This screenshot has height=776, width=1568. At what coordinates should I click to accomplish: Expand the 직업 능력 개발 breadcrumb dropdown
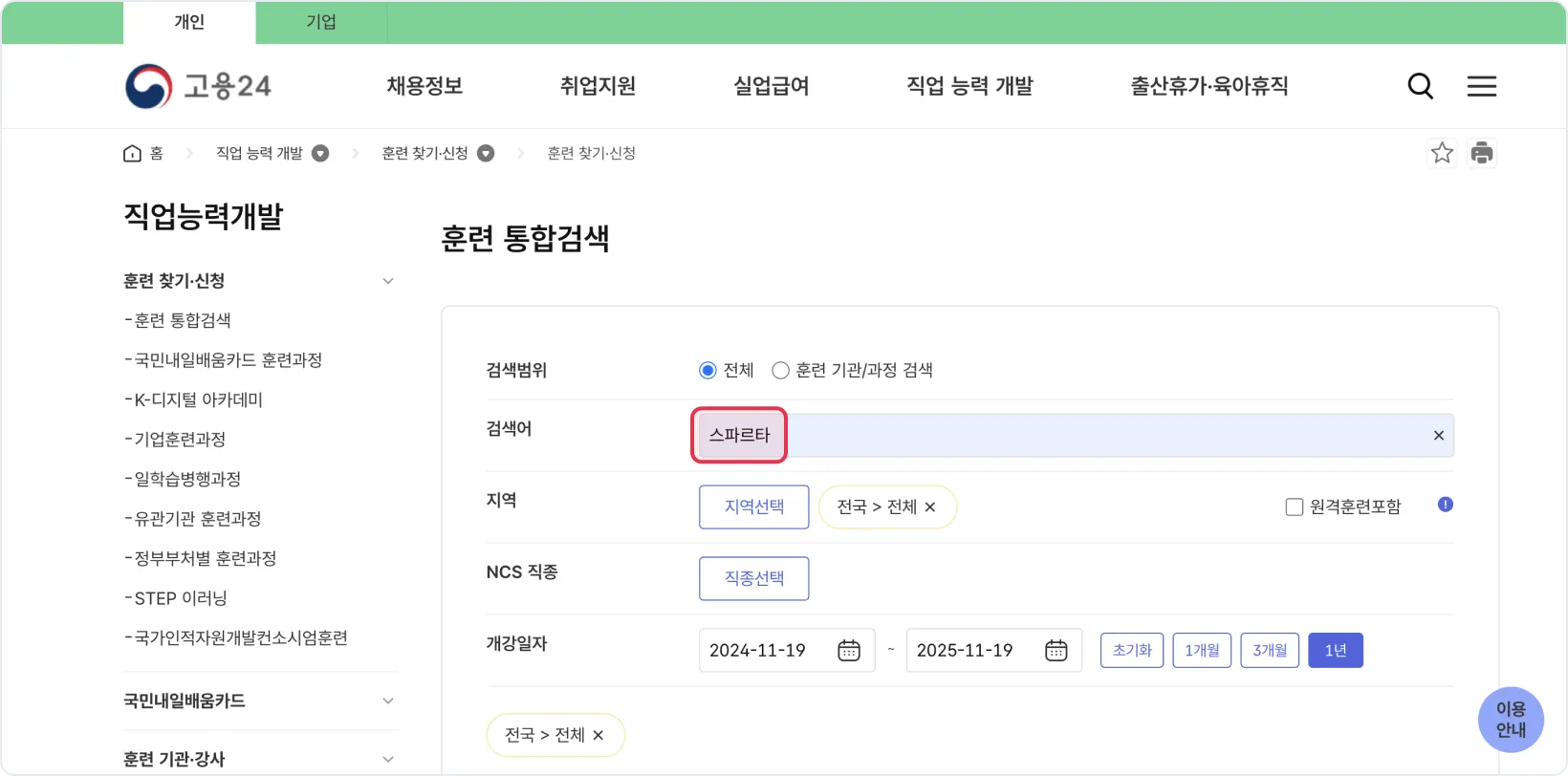(320, 154)
